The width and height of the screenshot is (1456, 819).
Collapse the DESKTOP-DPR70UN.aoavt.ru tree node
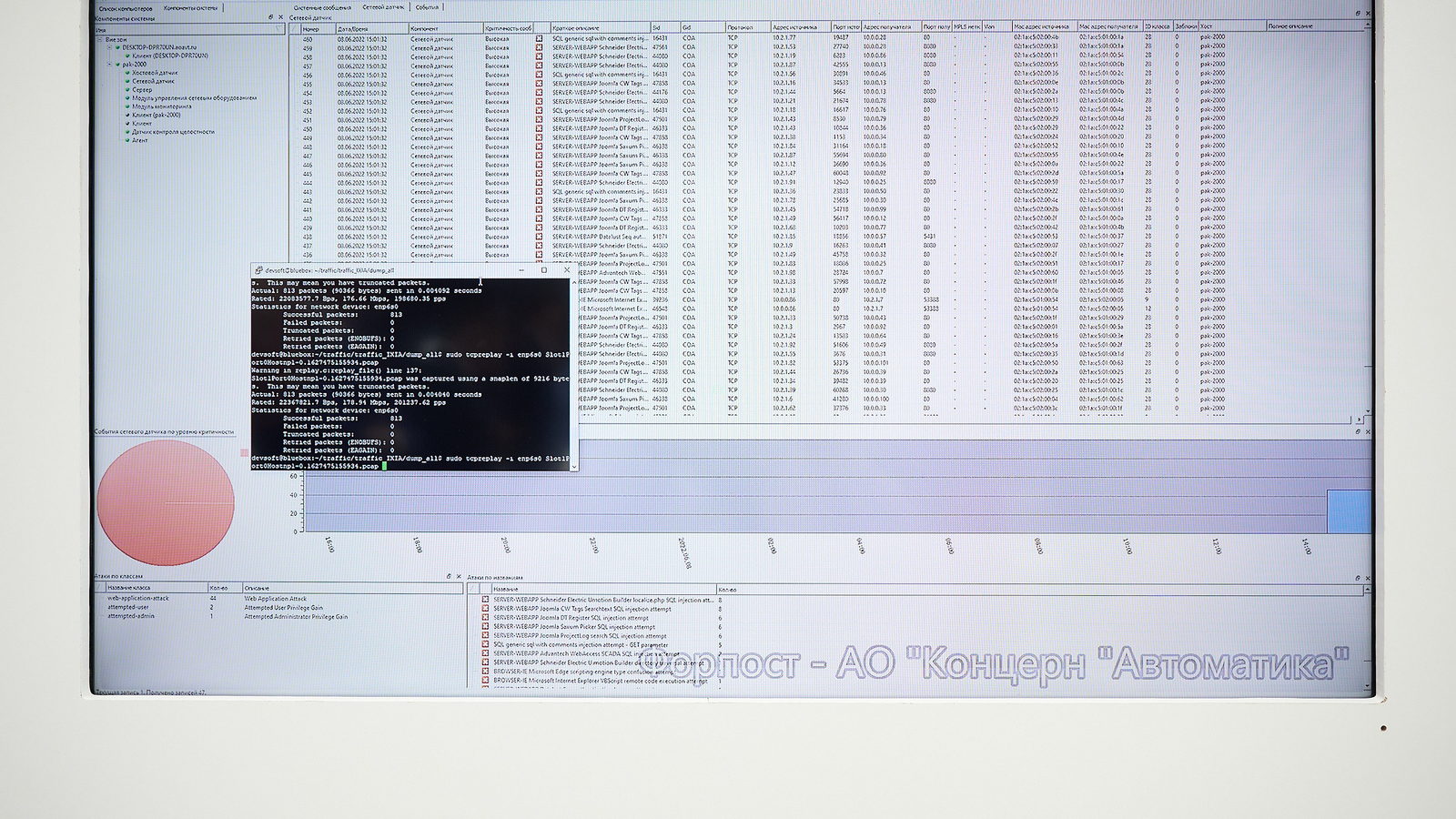[109, 47]
